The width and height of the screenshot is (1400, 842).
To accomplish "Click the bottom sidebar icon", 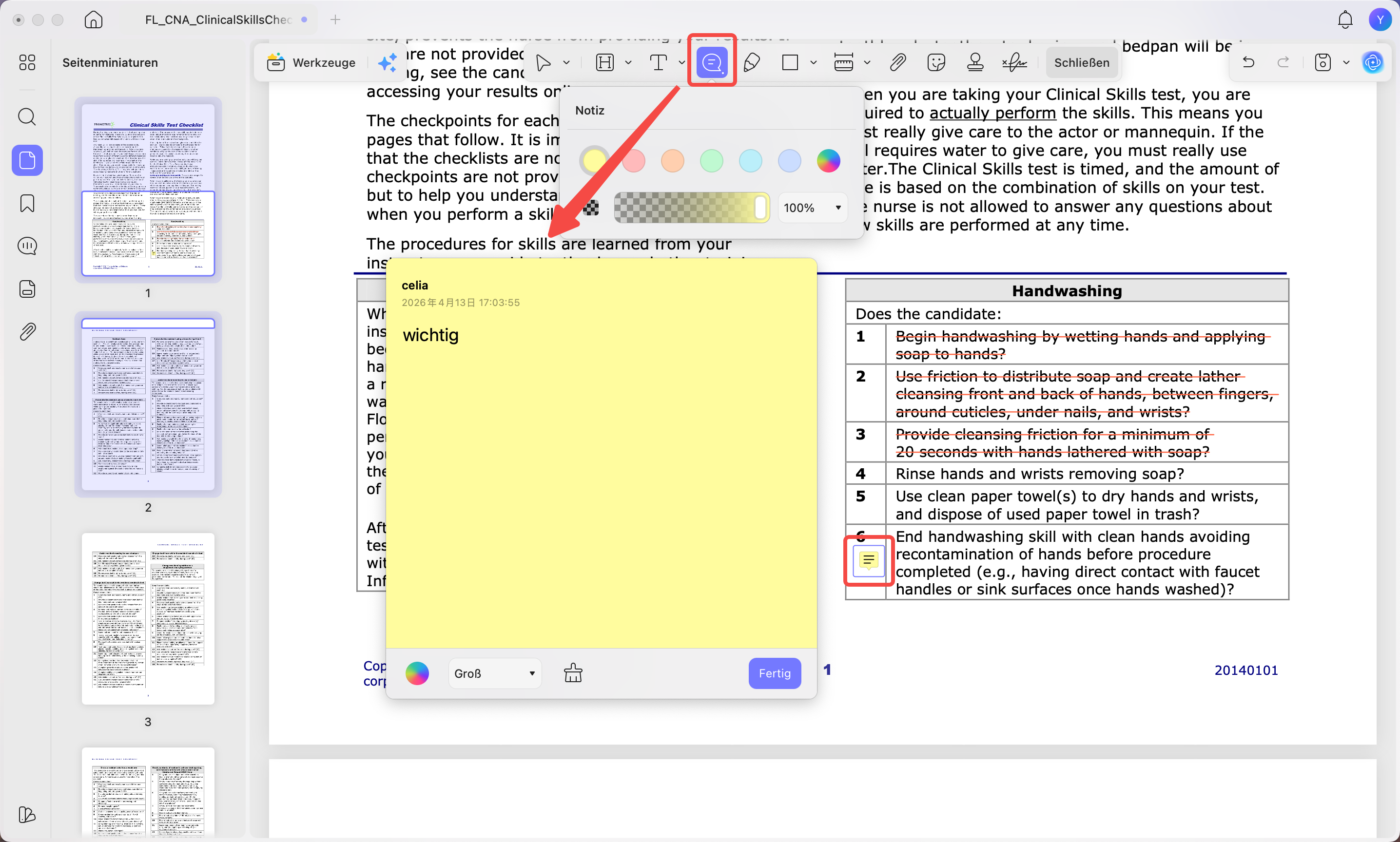I will [27, 815].
